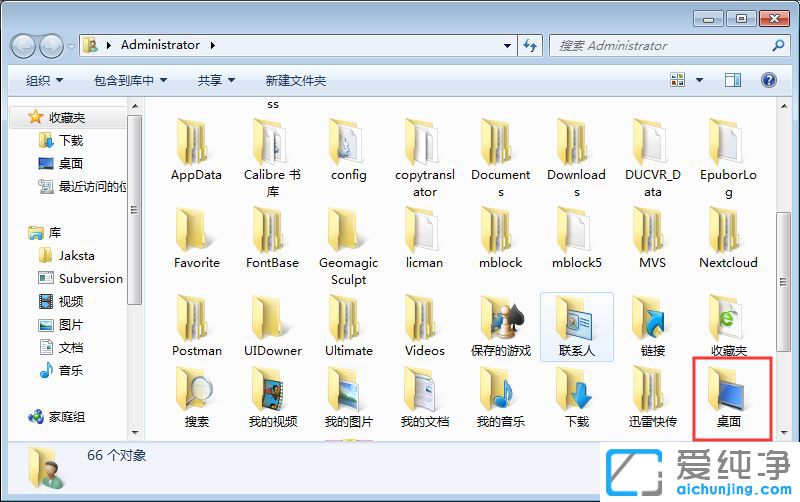Select Subversion library in navigation pane
Screen dimensions: 800x502
click(x=81, y=278)
